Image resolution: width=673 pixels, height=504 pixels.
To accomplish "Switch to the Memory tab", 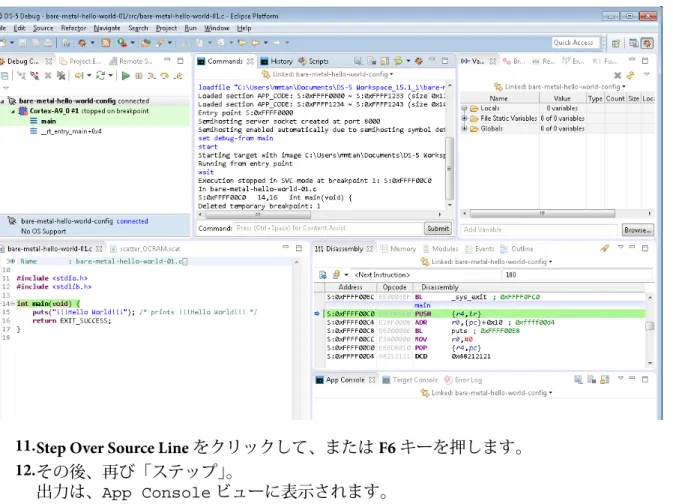I will pos(398,249).
